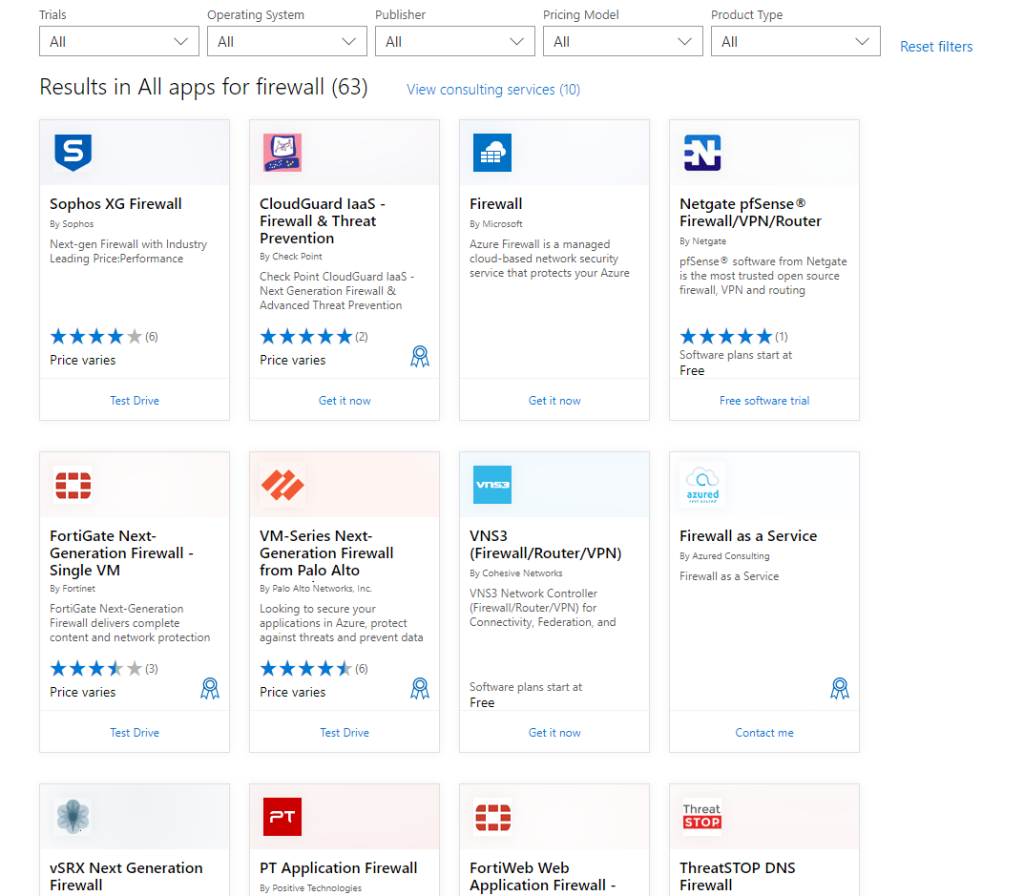Image resolution: width=1024 pixels, height=896 pixels.
Task: Open the Operating System filter dropdown
Action: pyautogui.click(x=287, y=41)
